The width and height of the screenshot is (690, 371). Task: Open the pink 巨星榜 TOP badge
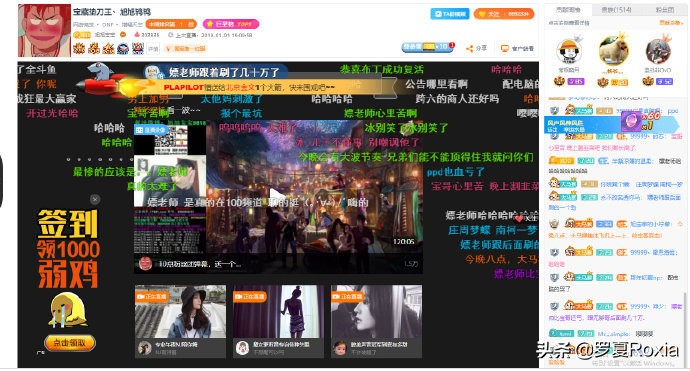[x=231, y=24]
